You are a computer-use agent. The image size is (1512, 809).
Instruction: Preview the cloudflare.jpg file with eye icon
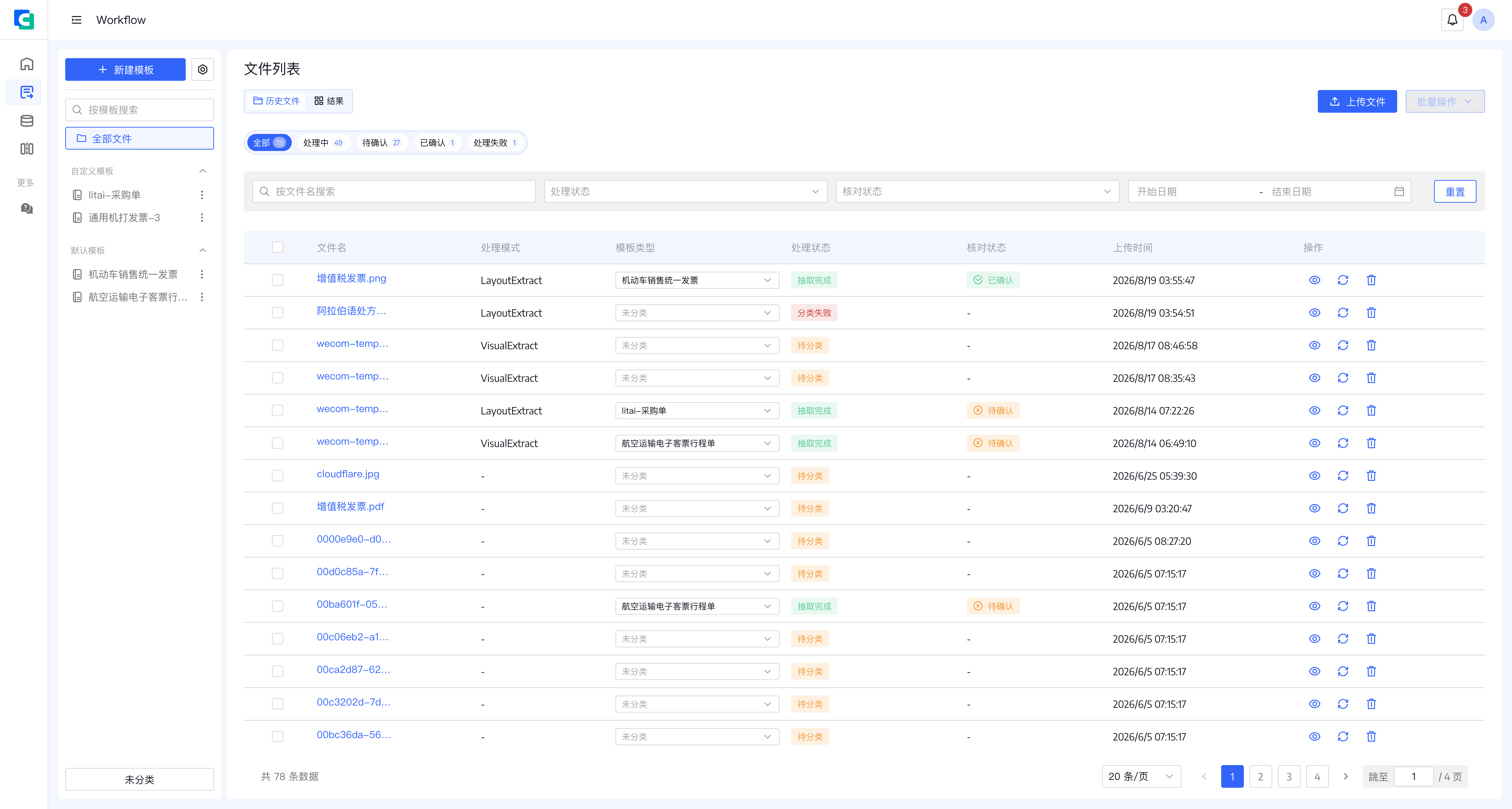pyautogui.click(x=1315, y=476)
